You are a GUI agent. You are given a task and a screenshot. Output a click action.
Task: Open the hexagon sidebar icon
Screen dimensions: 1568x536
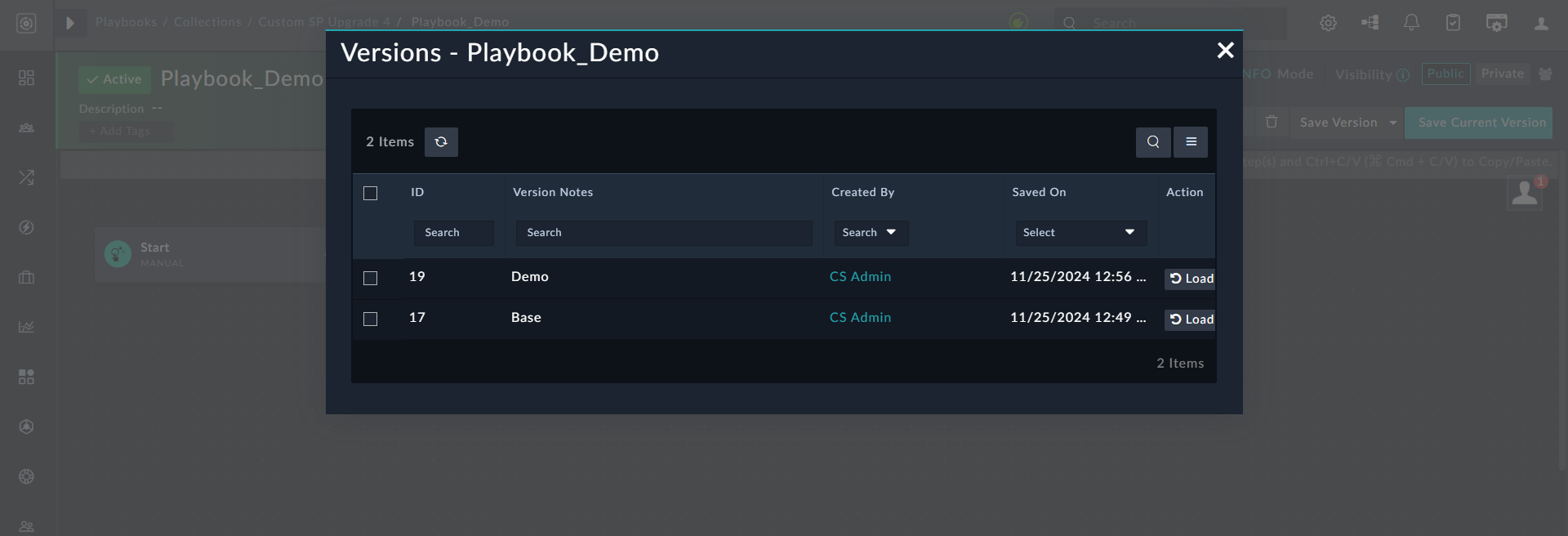coord(27,427)
